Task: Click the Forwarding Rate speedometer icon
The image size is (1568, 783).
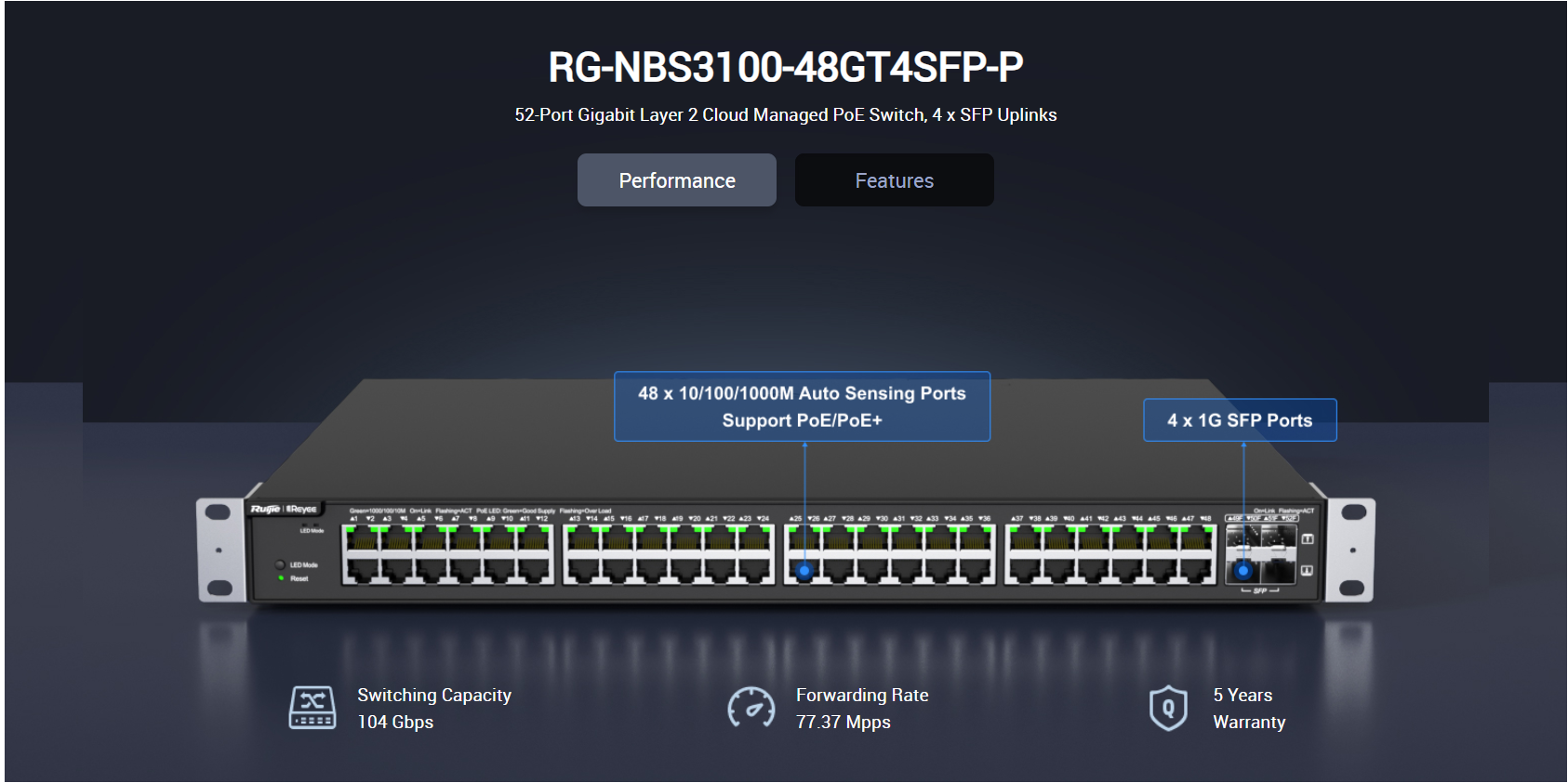Action: pos(751,708)
